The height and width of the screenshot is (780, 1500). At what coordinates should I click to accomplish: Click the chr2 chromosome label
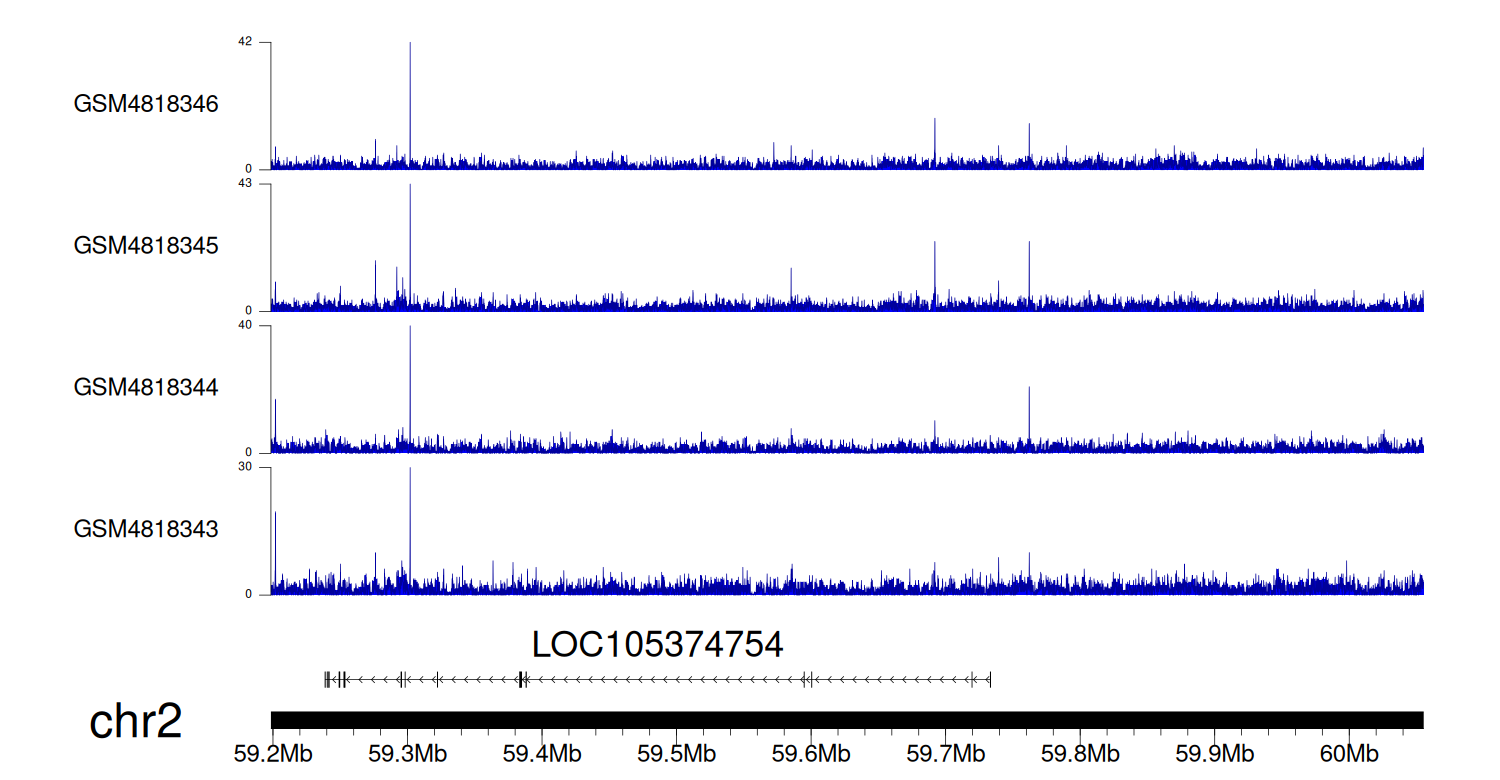[x=136, y=722]
